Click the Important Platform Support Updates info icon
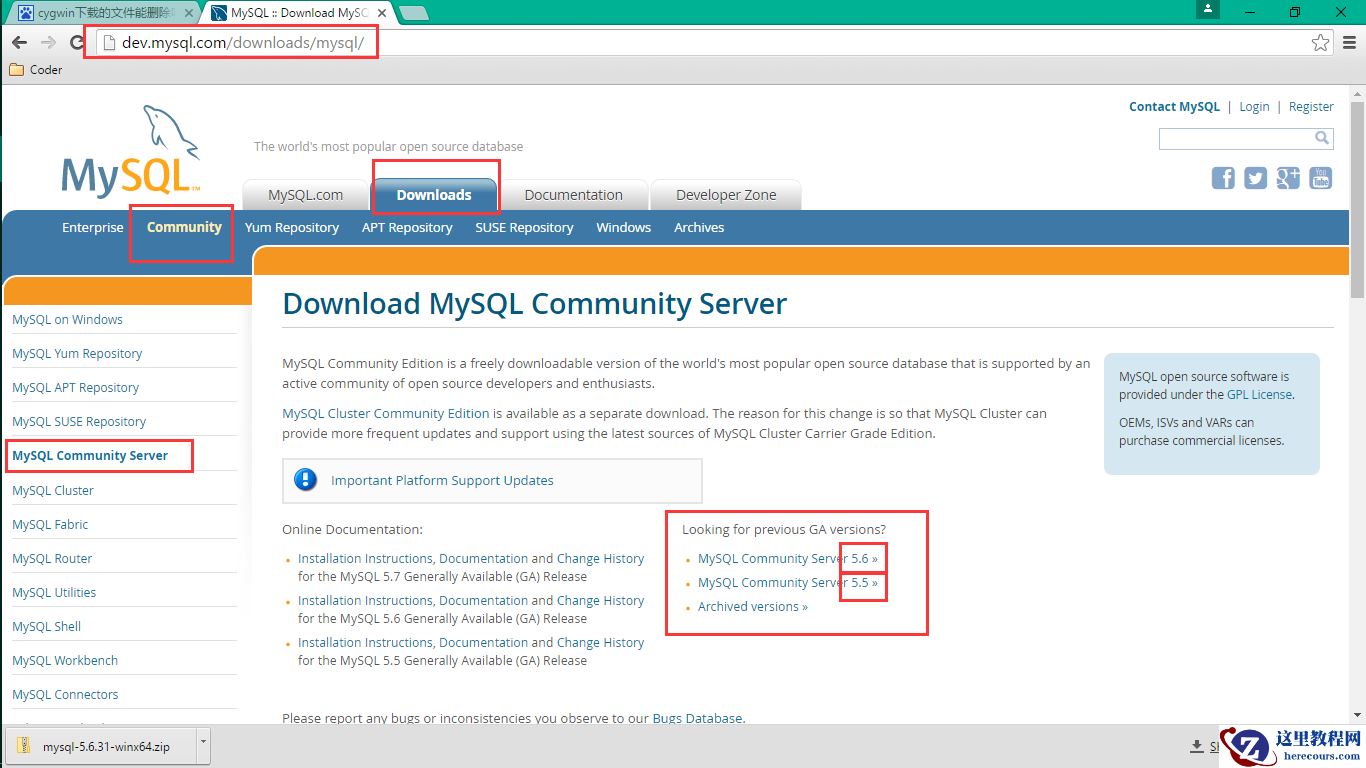The image size is (1366, 768). [305, 480]
